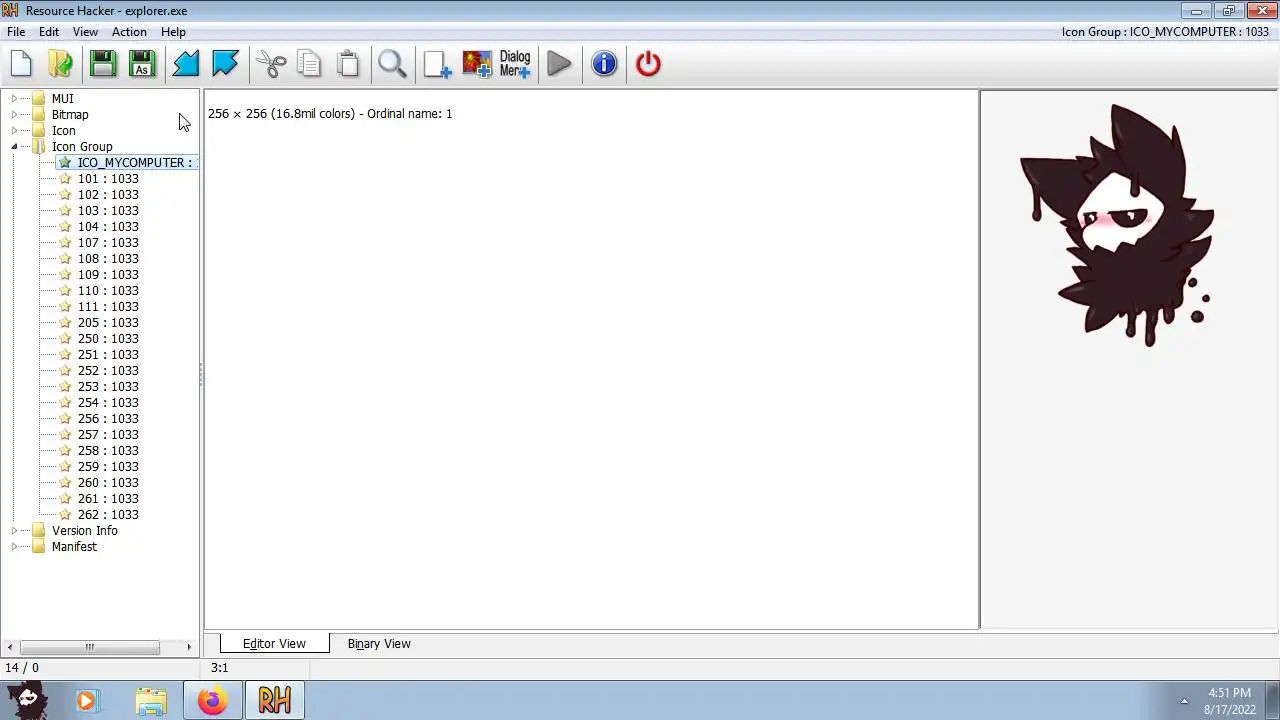Select tree item 103 : 1033
This screenshot has width=1280, height=720.
pyautogui.click(x=108, y=210)
